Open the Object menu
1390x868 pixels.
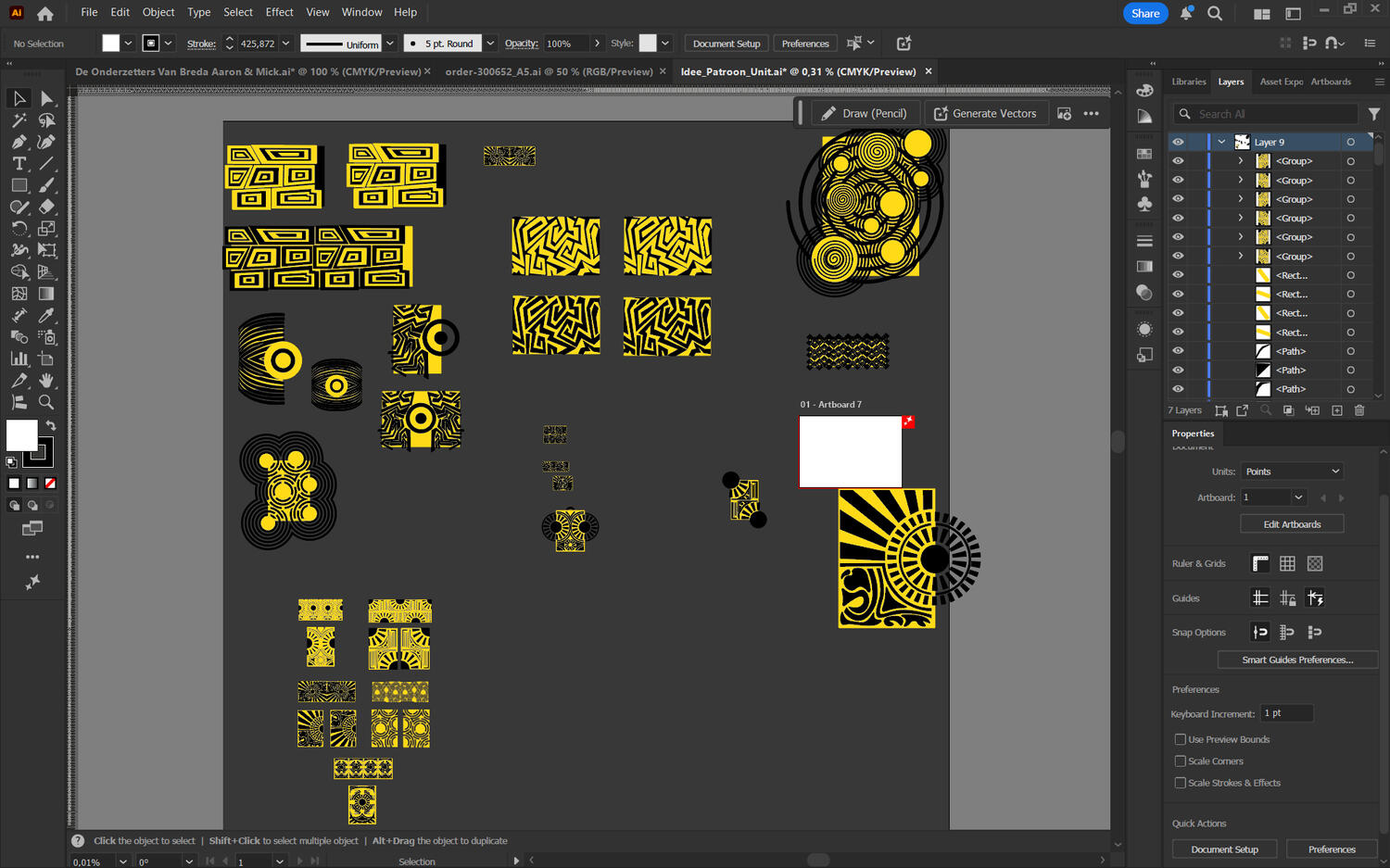[x=158, y=12]
